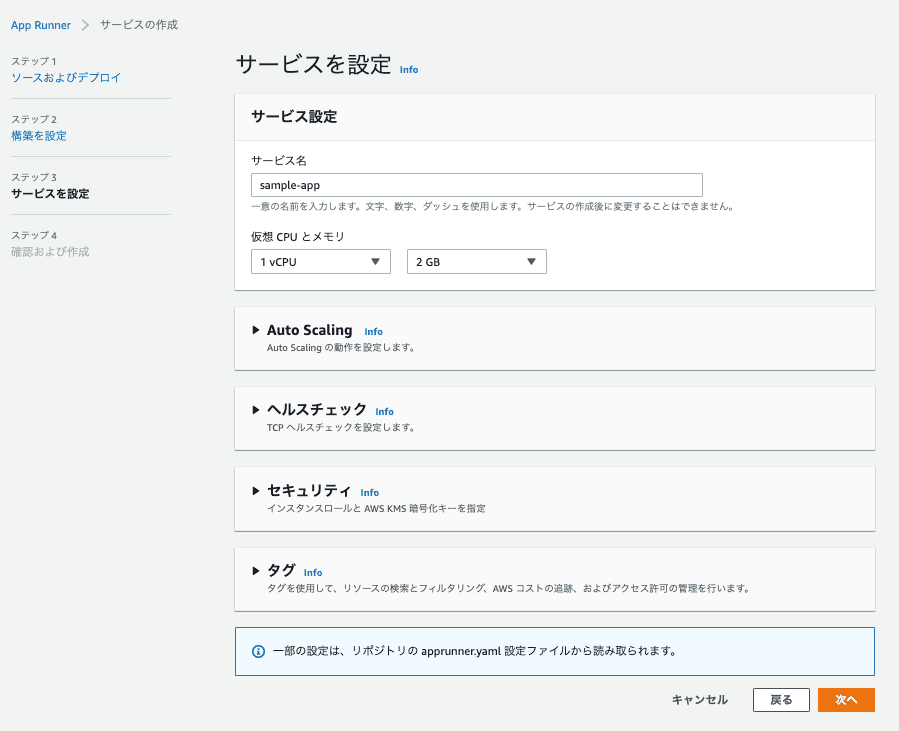This screenshot has height=731, width=899.
Task: Click the 戻る button
Action: tap(781, 700)
